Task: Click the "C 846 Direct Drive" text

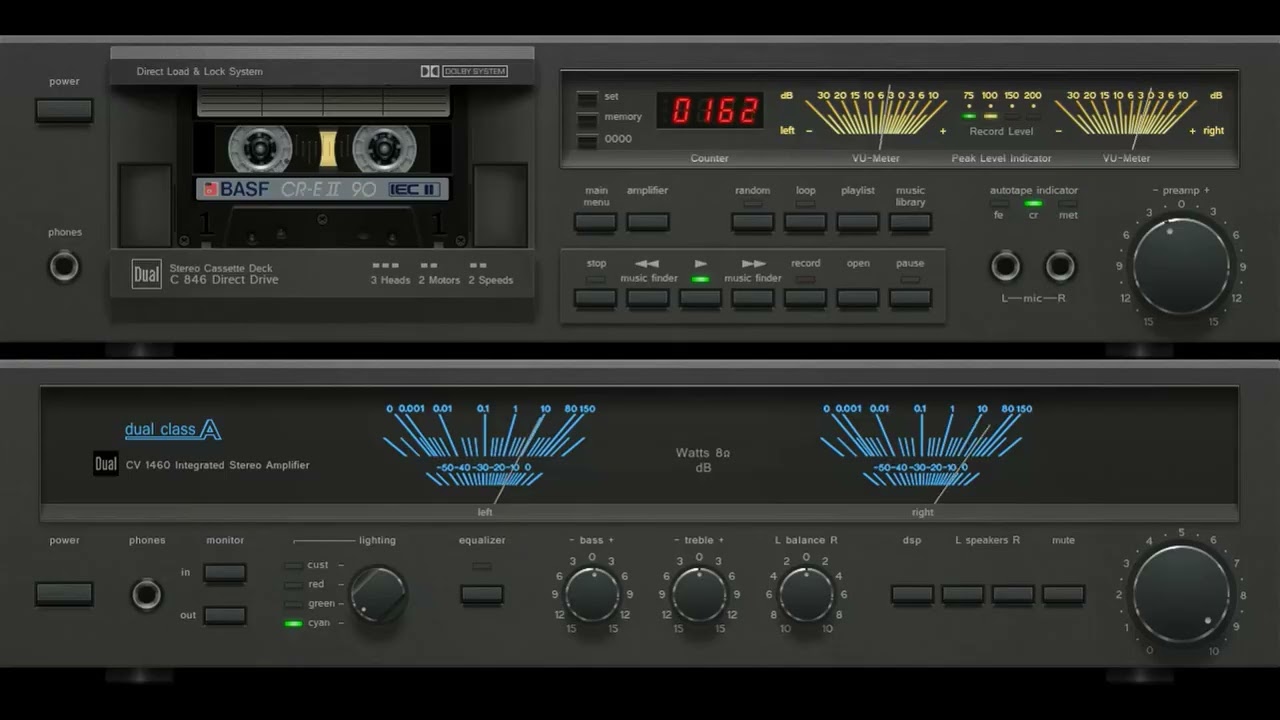Action: 224,280
